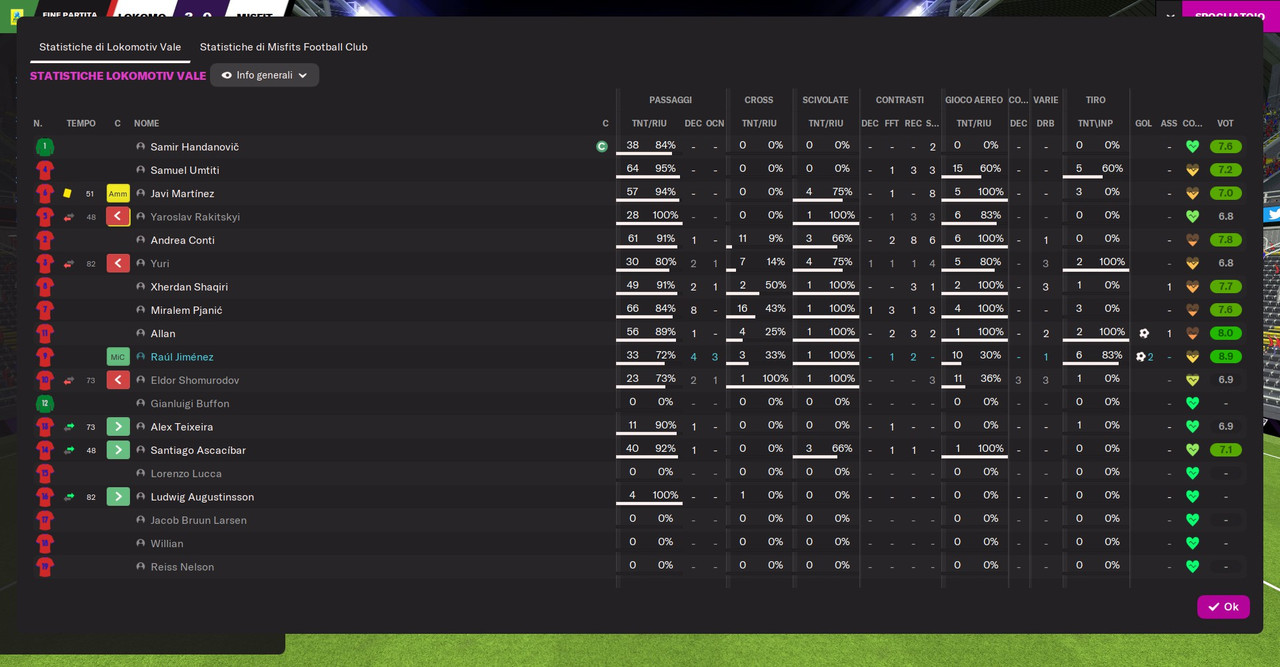Click green substituted-on chevron for Santiago Ascacíbar
The width and height of the screenshot is (1280, 667).
118,450
